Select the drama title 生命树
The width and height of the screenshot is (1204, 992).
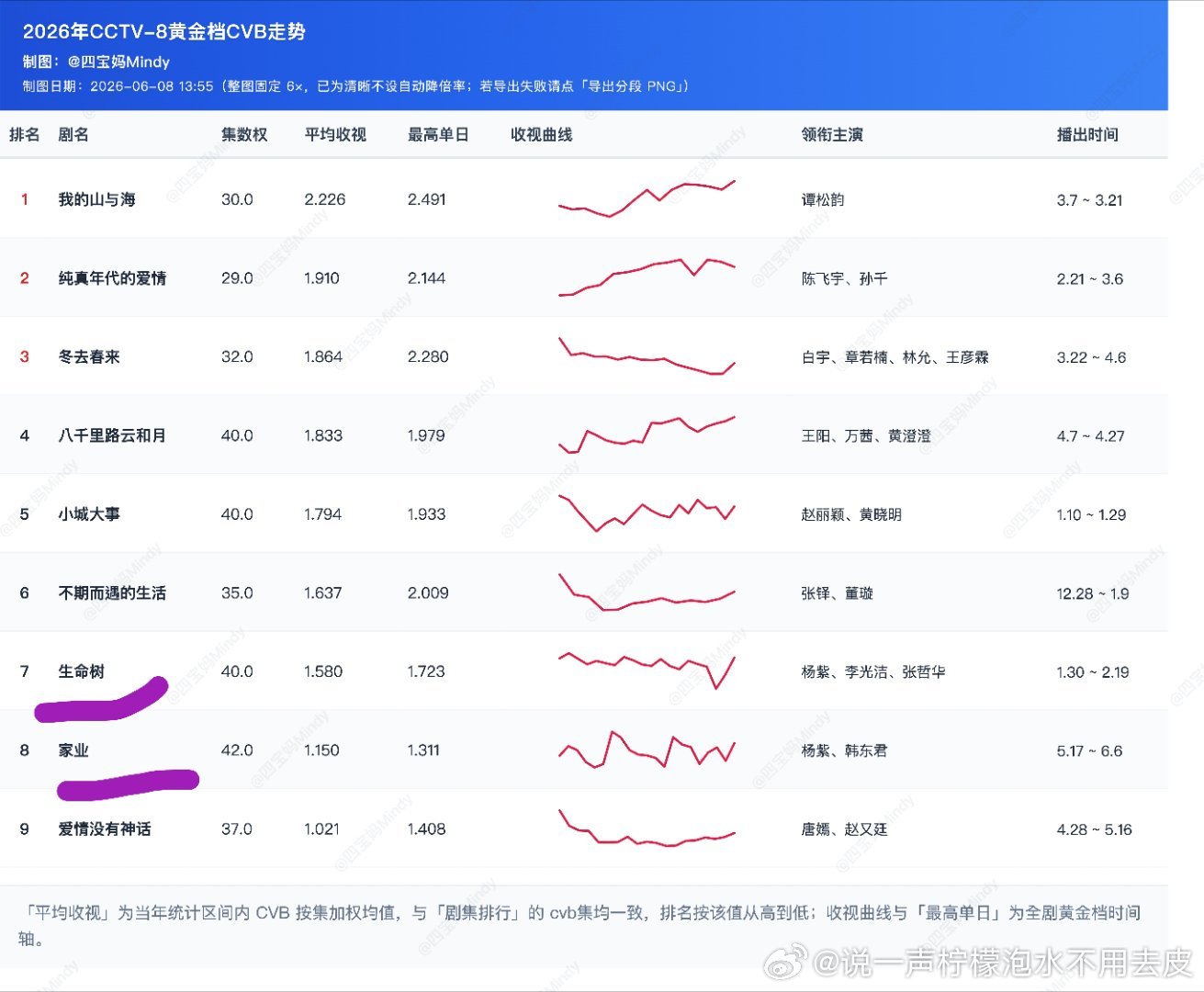point(81,671)
